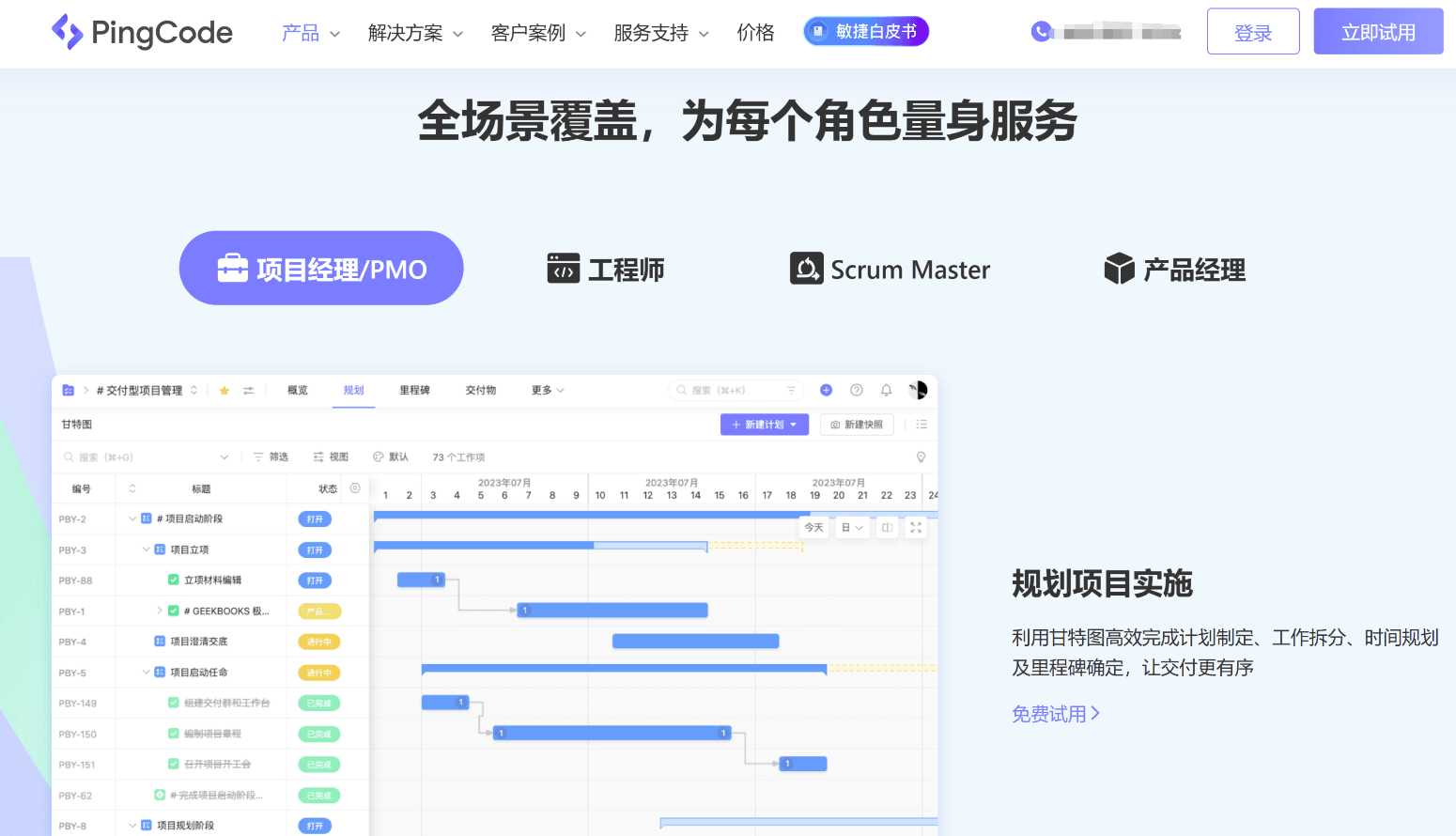Click the yellow favorite star icon
1456x836 pixels.
[225, 391]
